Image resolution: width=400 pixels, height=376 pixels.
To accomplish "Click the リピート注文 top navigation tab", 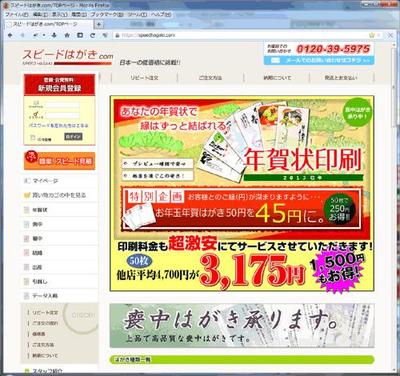I will pos(144,78).
